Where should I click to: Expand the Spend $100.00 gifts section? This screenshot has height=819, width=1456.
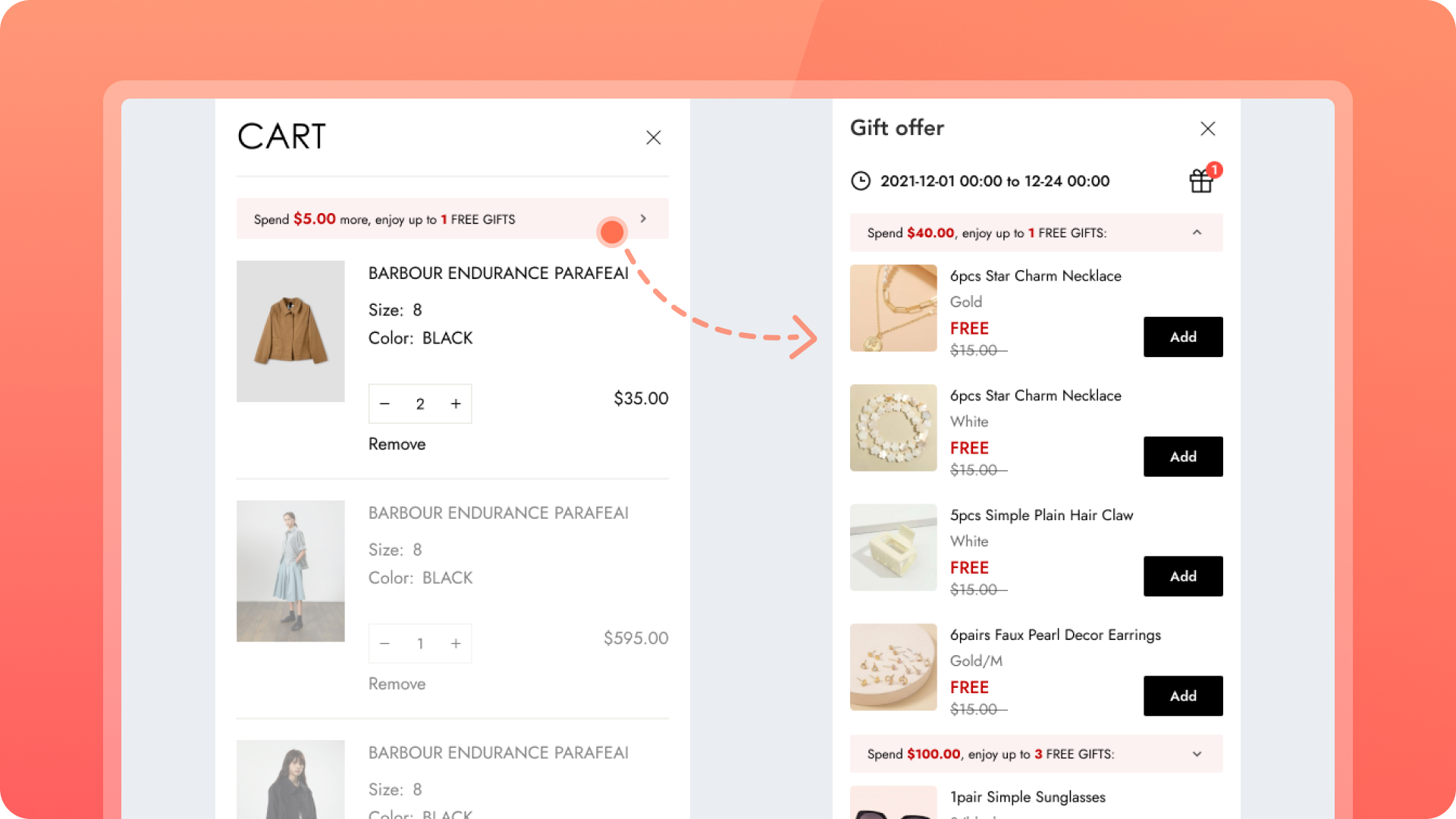[1197, 754]
